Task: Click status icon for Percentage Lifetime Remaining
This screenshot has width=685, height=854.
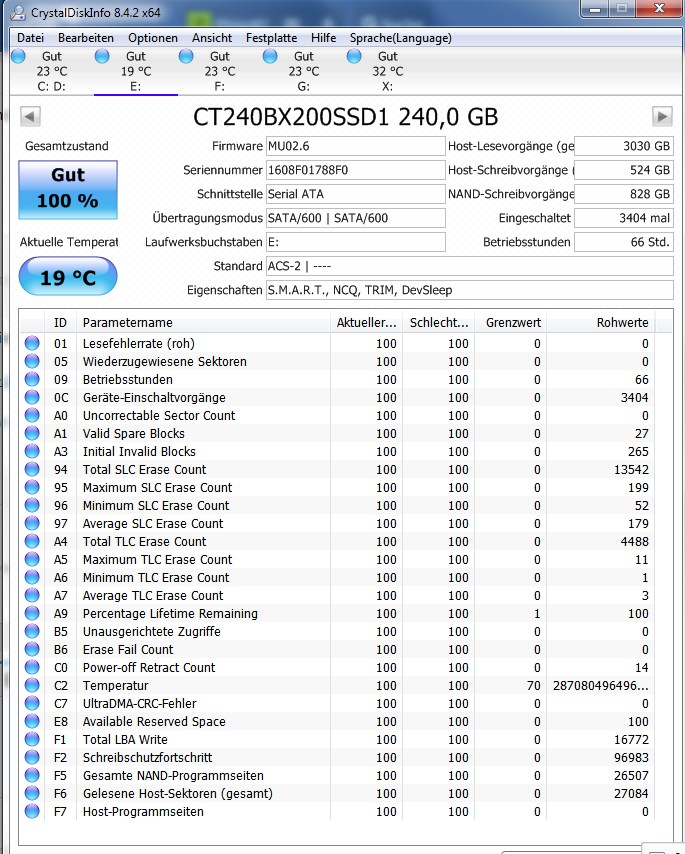Action: coord(32,613)
